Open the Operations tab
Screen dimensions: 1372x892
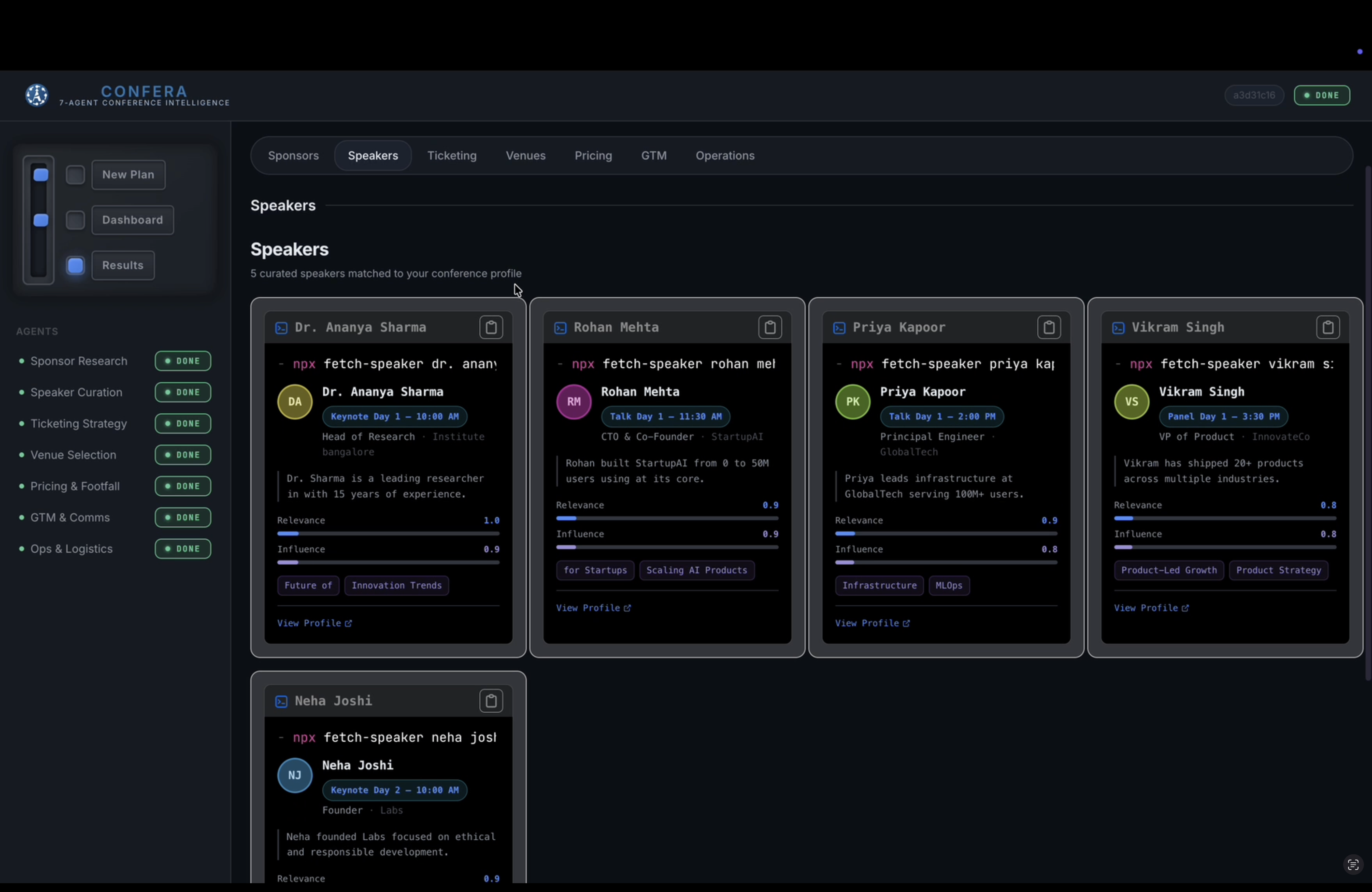point(725,156)
